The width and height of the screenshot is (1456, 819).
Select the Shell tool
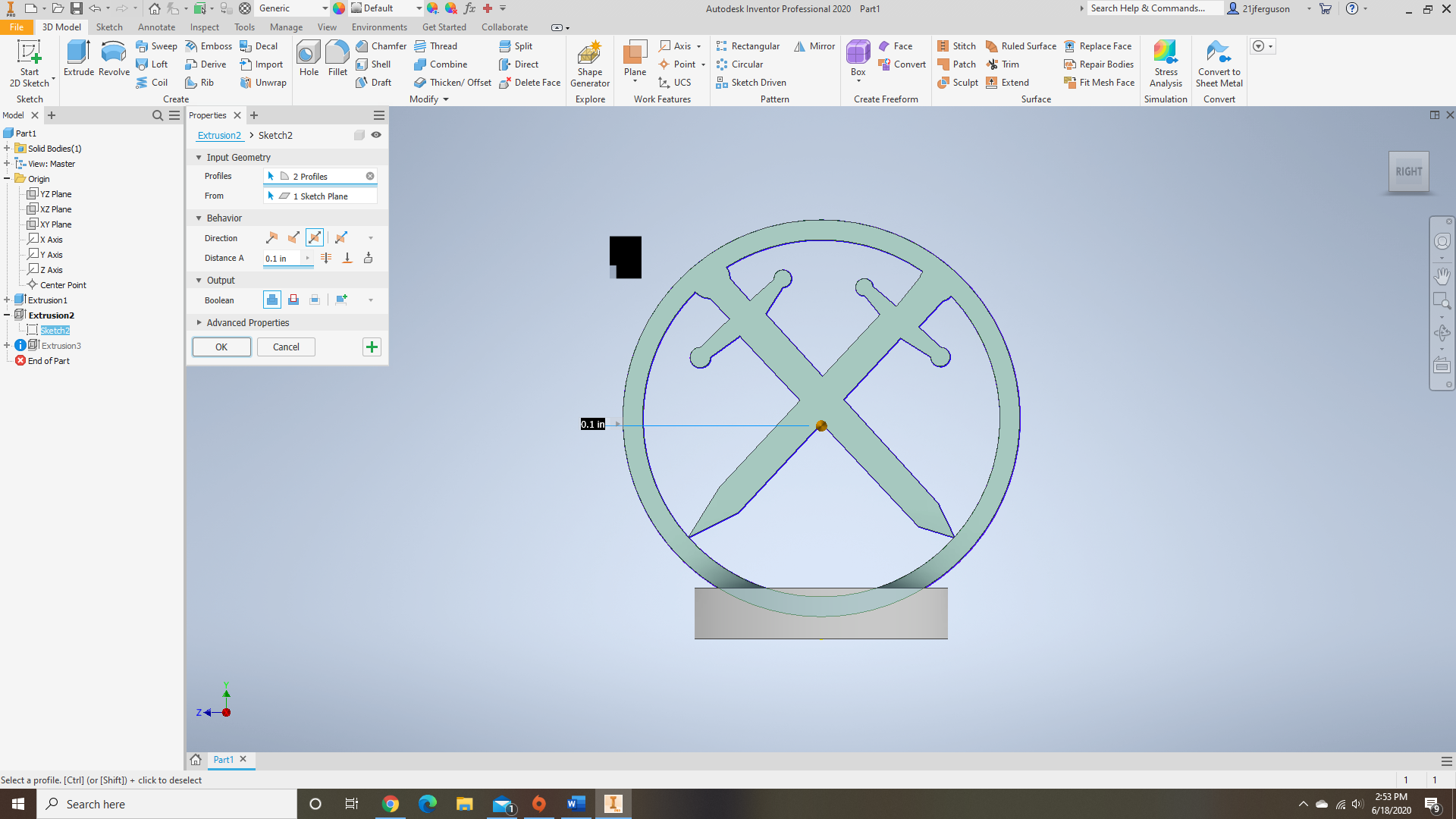pos(373,64)
